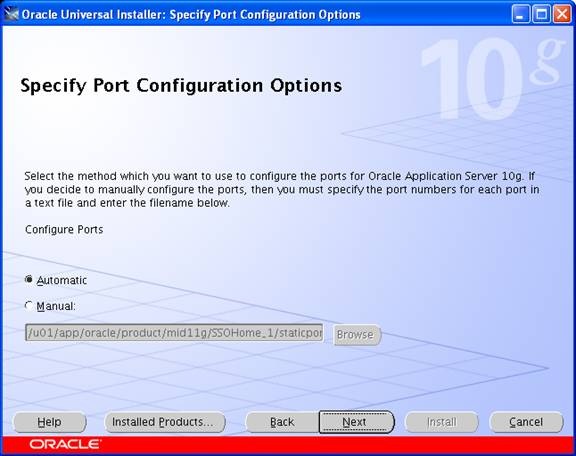The width and height of the screenshot is (576, 456).
Task: Maximize the installer window
Action: (x=541, y=14)
